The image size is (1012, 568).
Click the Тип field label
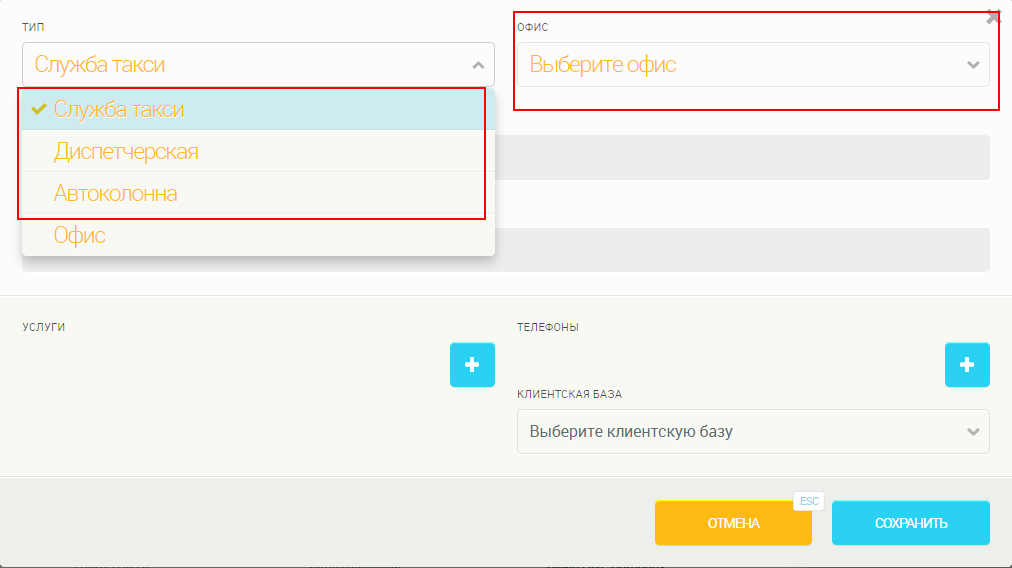(x=33, y=27)
